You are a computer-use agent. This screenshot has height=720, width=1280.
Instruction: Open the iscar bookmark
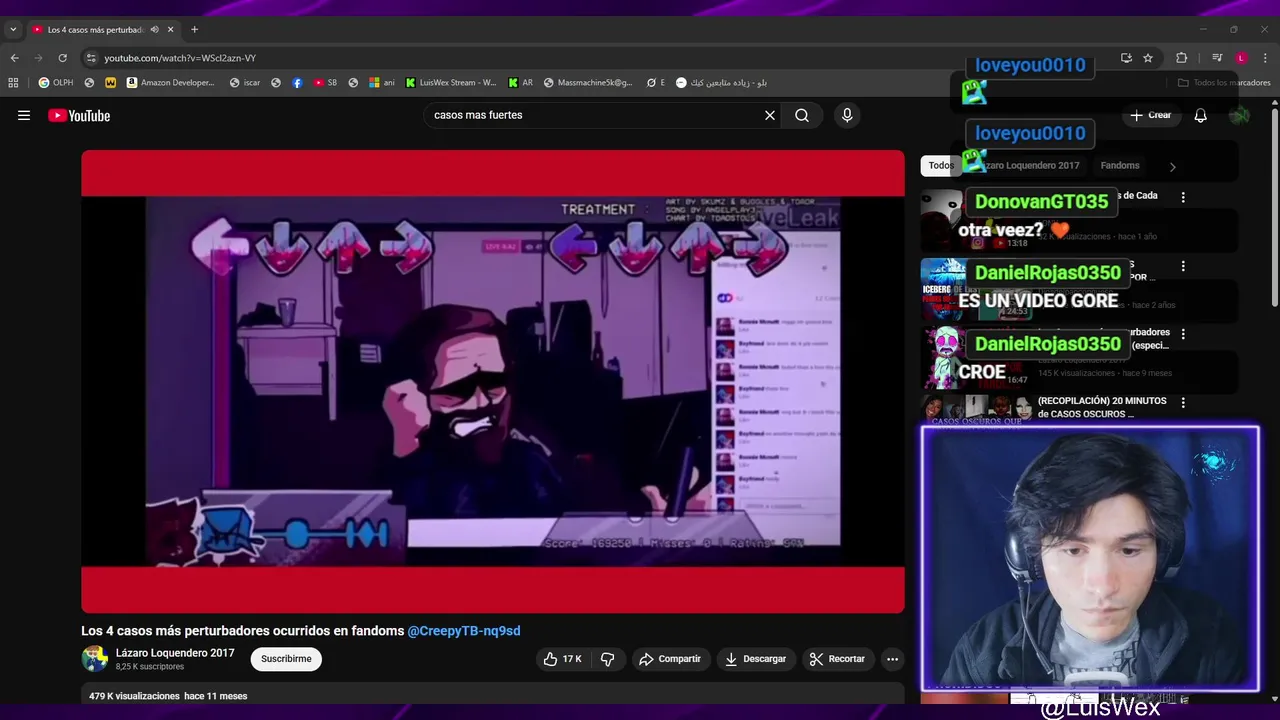pos(245,83)
